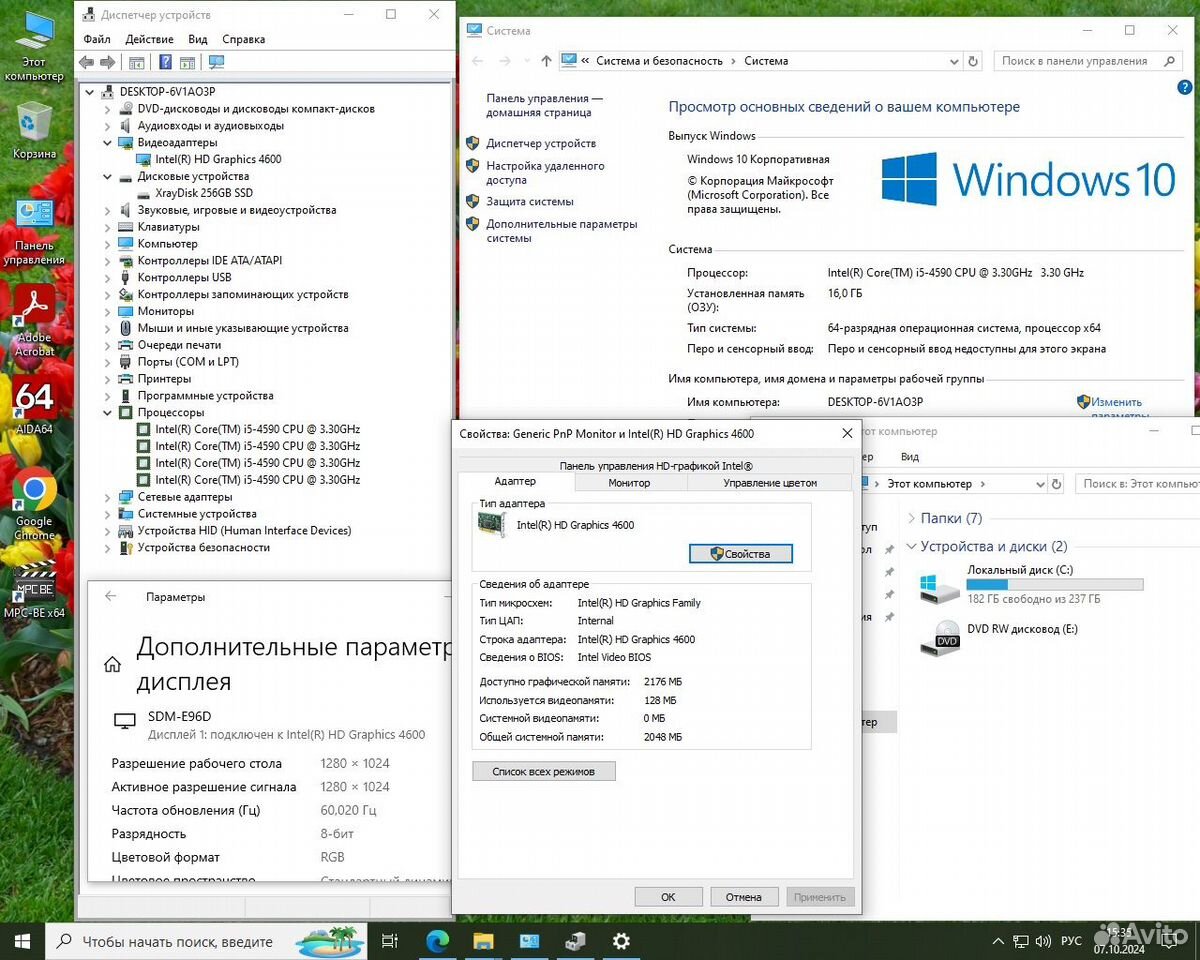Open File Explorer from the taskbar

click(483, 941)
